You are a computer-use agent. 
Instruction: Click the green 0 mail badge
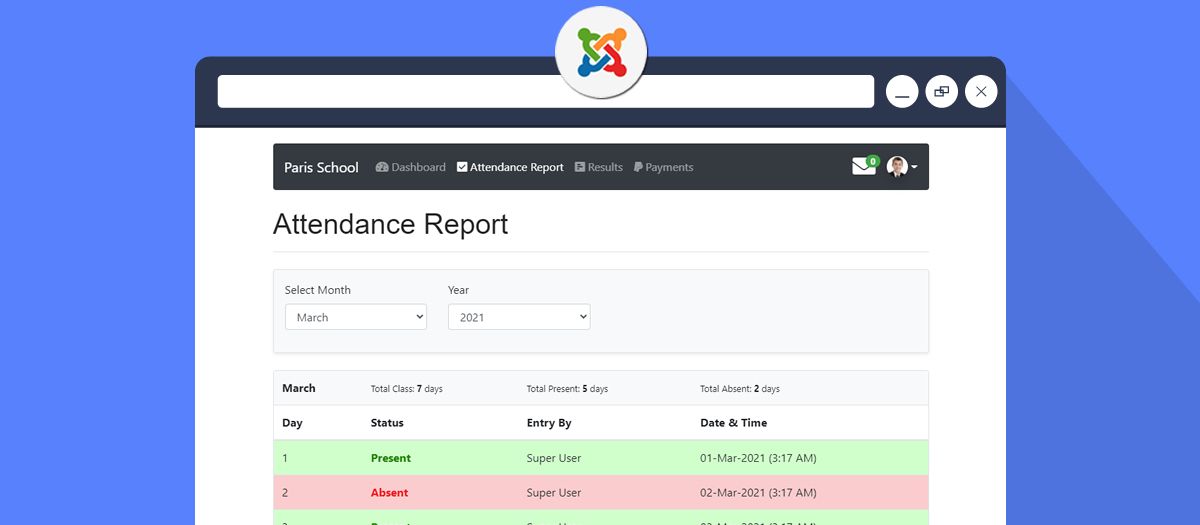pyautogui.click(x=873, y=161)
